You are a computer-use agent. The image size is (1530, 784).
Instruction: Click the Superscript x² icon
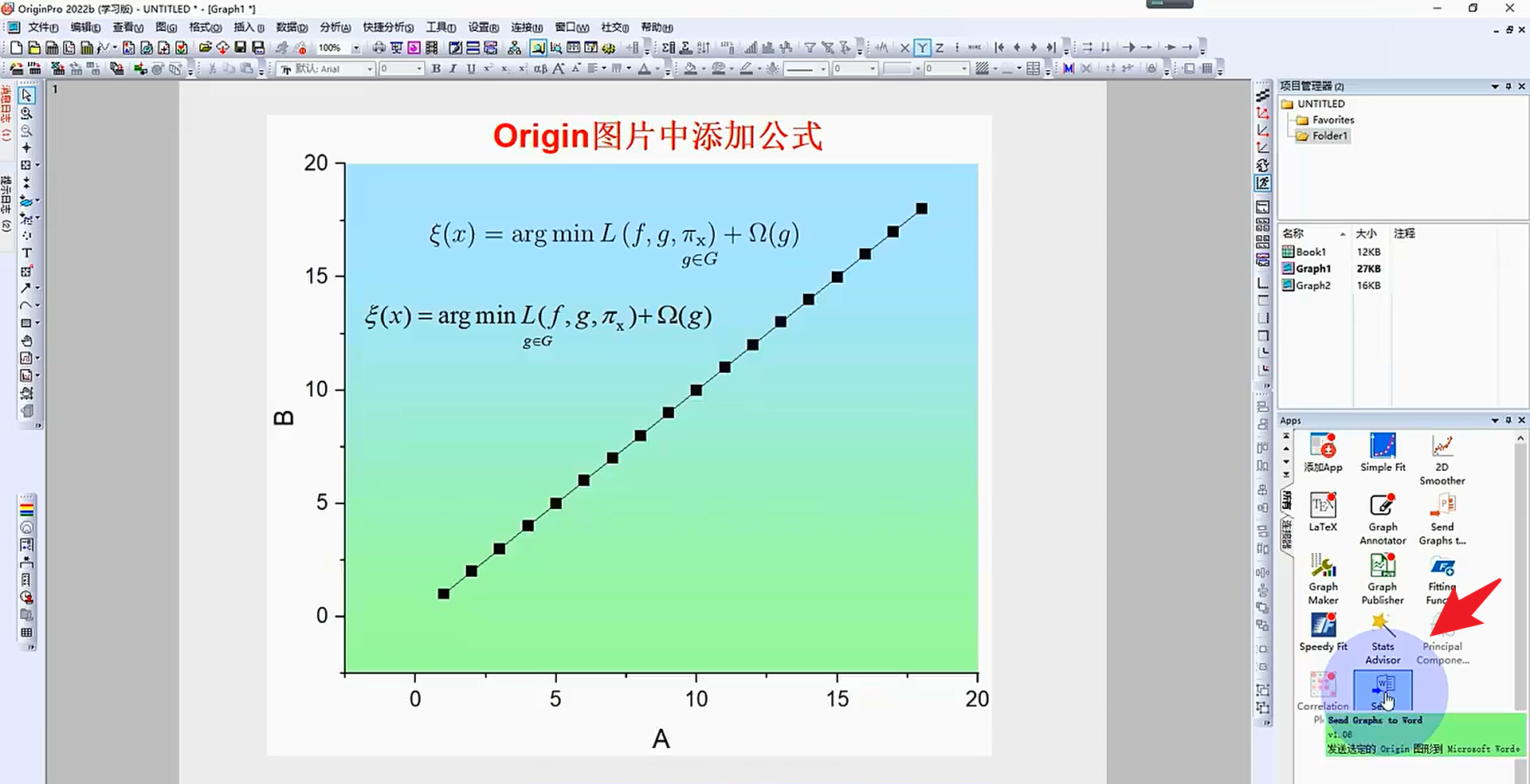(488, 69)
